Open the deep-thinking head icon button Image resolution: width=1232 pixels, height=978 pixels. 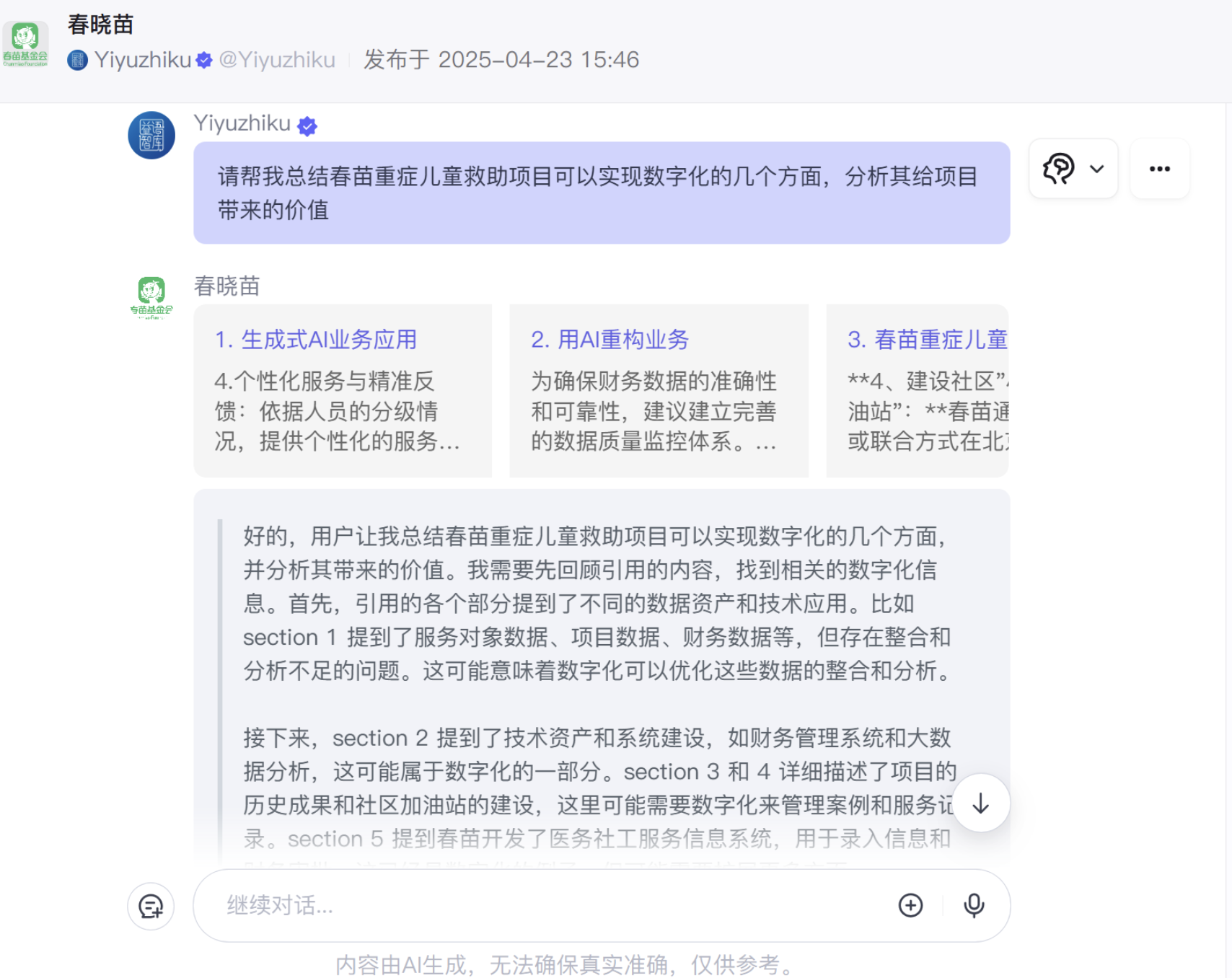[x=1059, y=169]
